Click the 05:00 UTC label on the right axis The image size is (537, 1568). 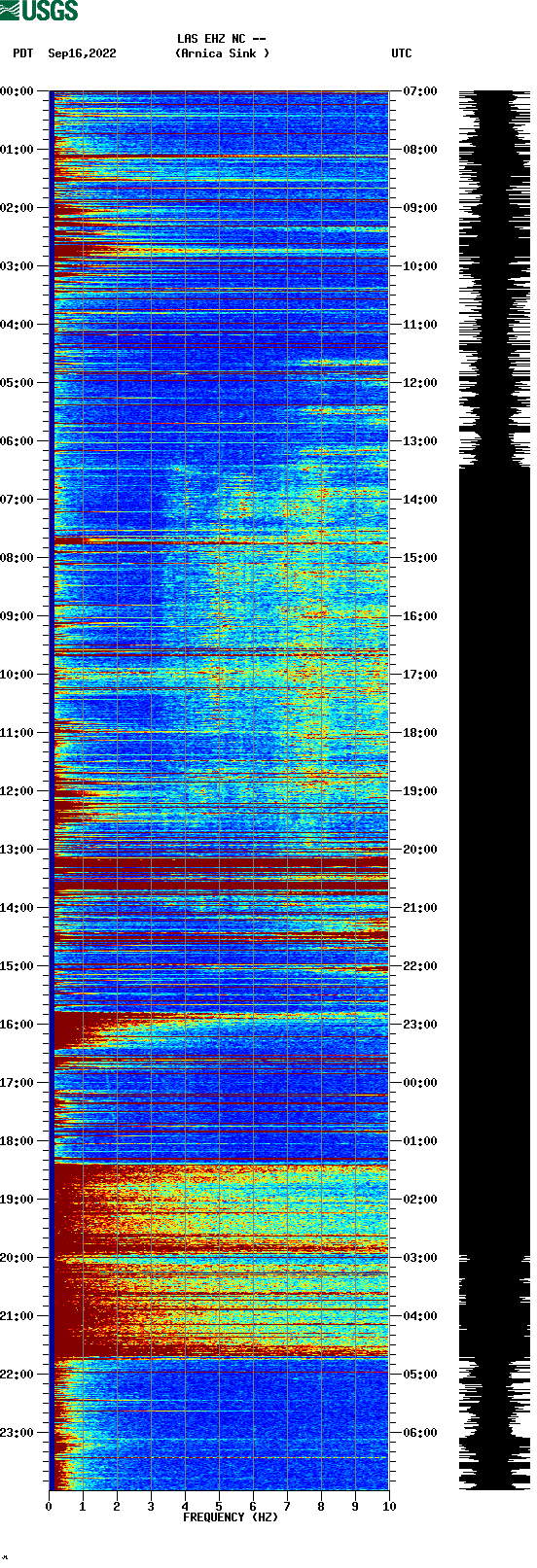click(420, 1375)
